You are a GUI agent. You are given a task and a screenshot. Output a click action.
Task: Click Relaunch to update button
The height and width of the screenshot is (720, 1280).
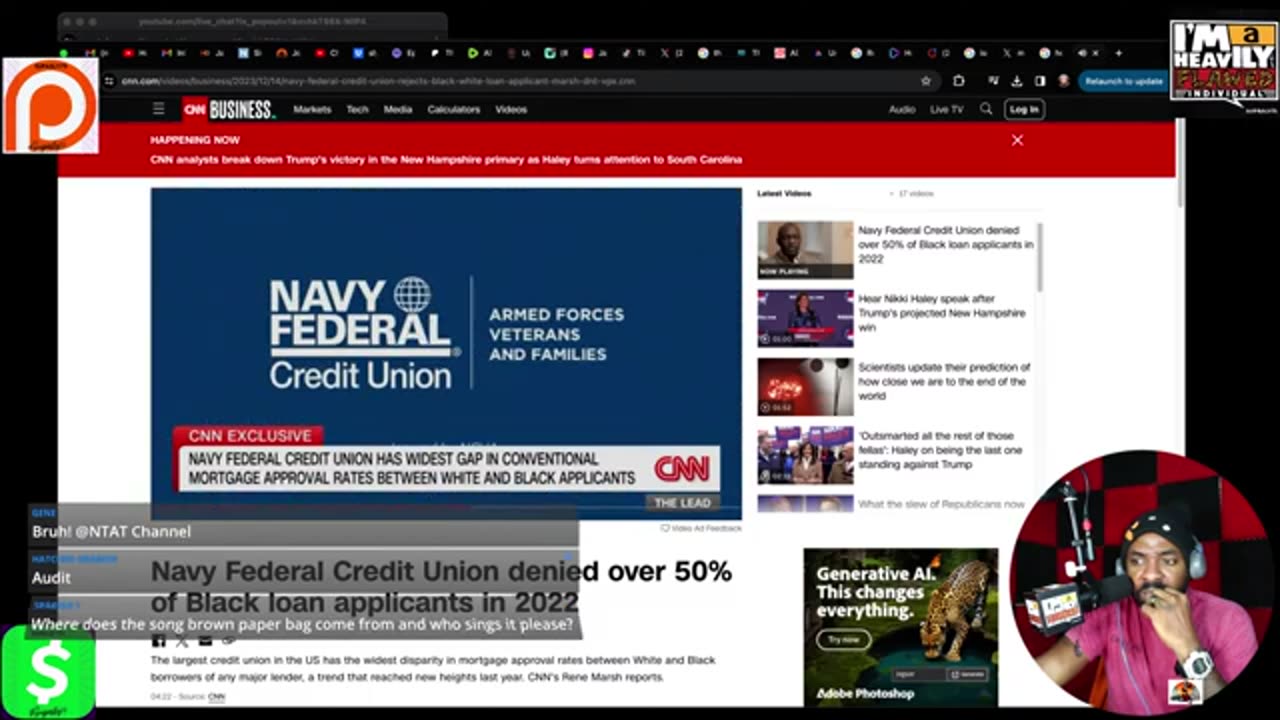[x=1124, y=81]
